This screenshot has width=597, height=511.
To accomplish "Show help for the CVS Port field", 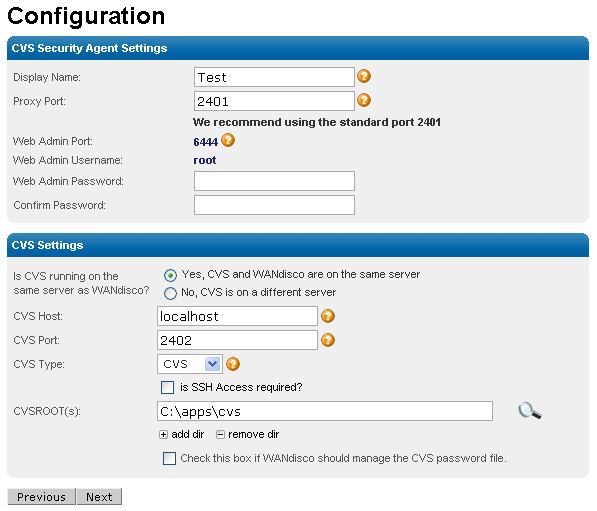I will [328, 340].
